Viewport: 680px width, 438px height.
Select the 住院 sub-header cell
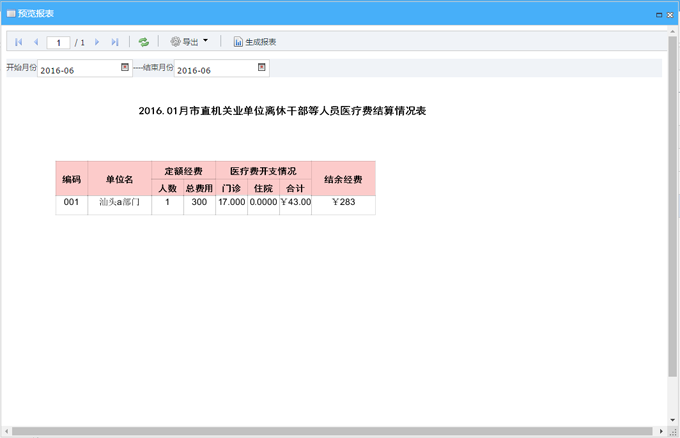pos(263,188)
